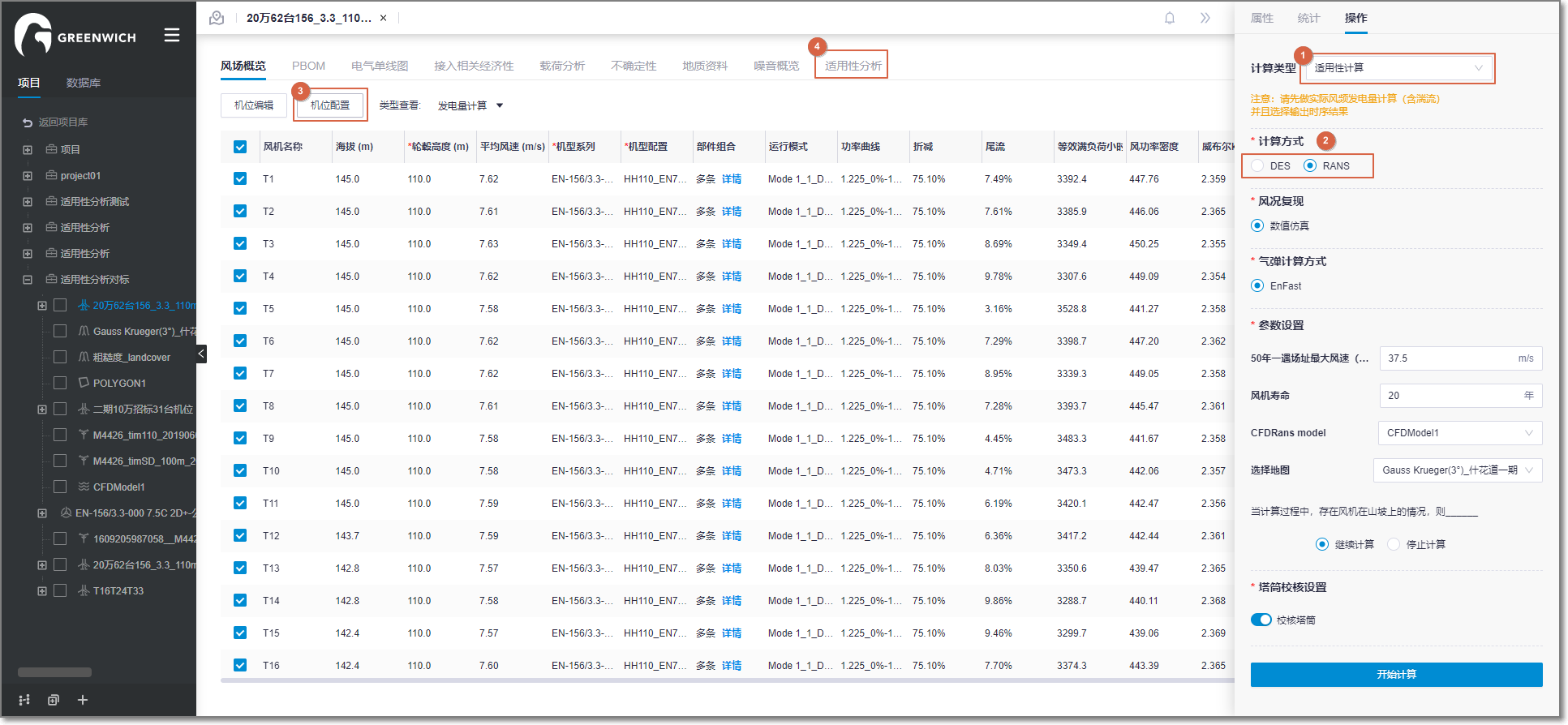Click the 开始计算 button
Screen dimensions: 1568x725
[1396, 675]
